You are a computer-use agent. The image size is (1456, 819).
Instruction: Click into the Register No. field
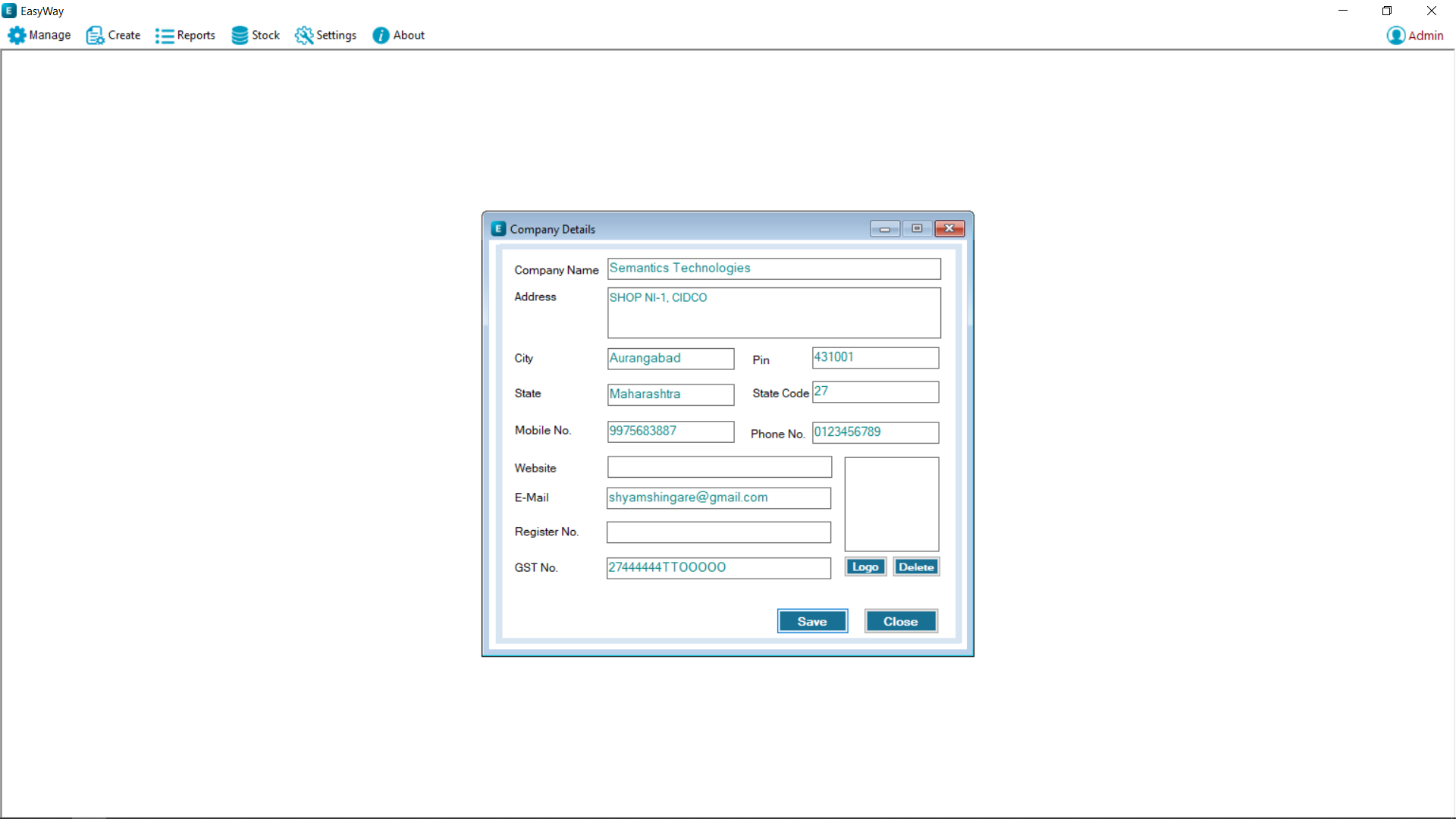click(718, 532)
